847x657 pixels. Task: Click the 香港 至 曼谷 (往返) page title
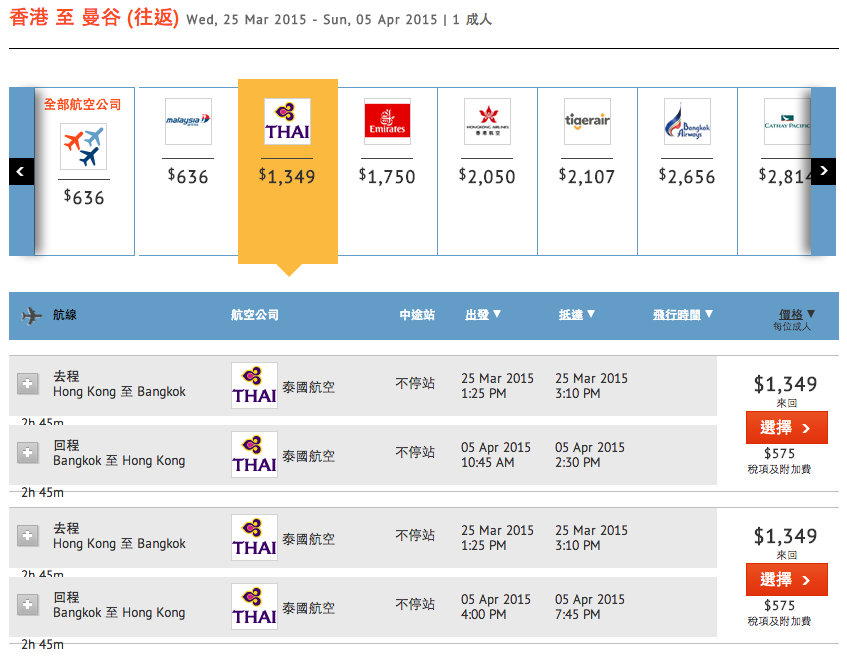tap(94, 17)
